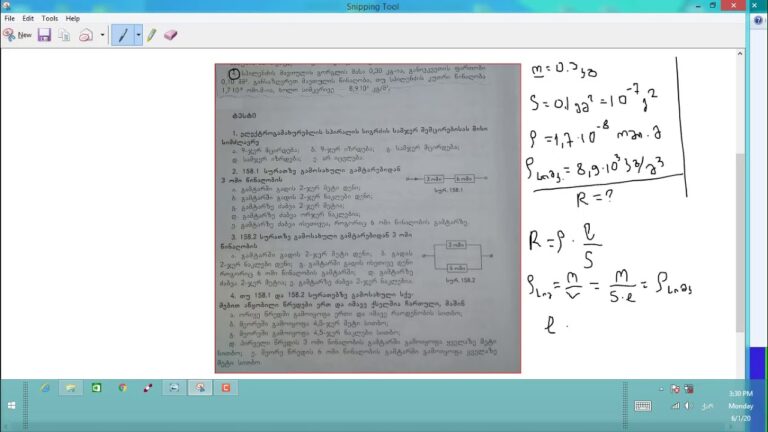This screenshot has width=768, height=432.
Task: Open the touch keyboard icon
Action: click(643, 406)
